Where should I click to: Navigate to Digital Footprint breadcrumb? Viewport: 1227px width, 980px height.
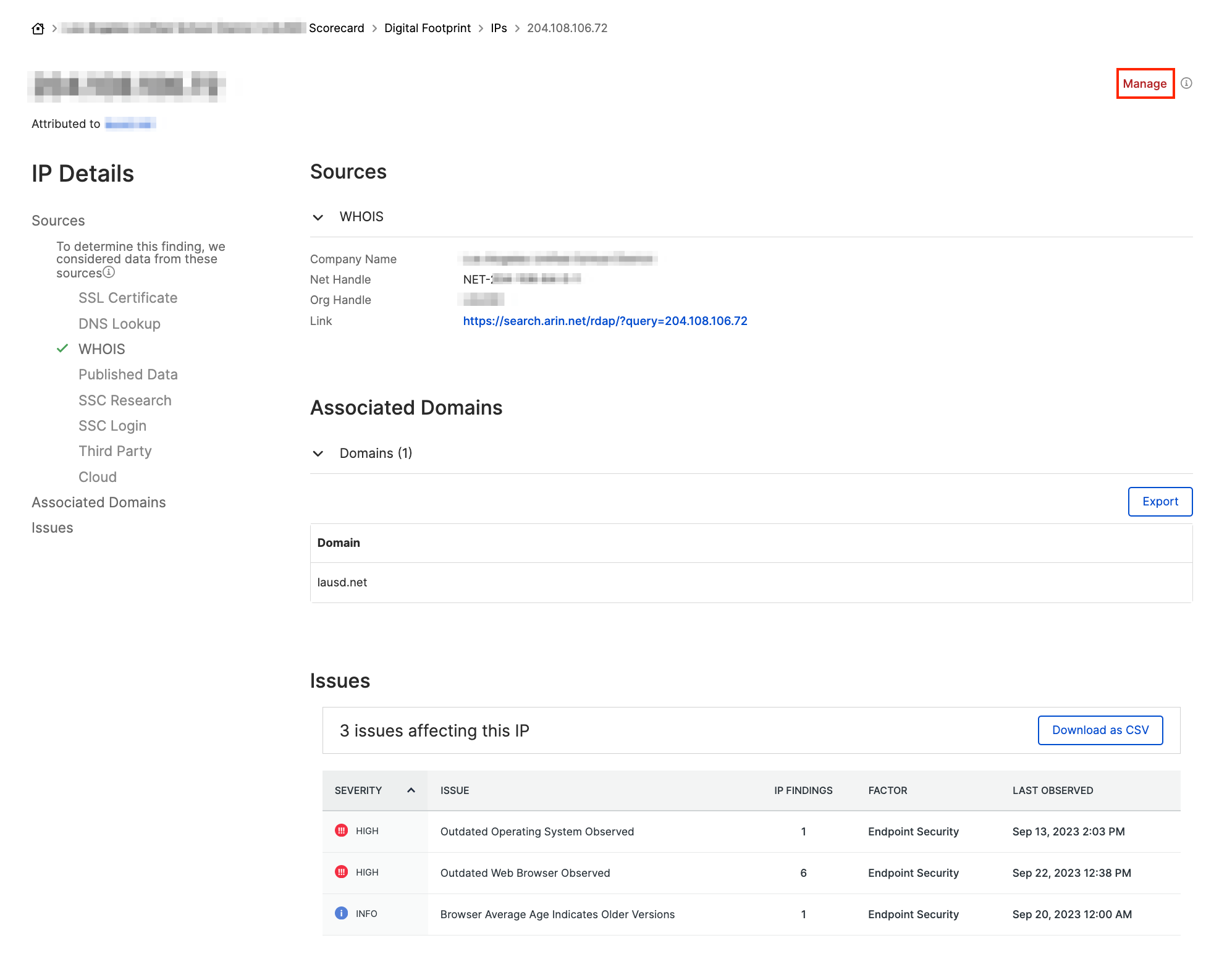pyautogui.click(x=428, y=28)
